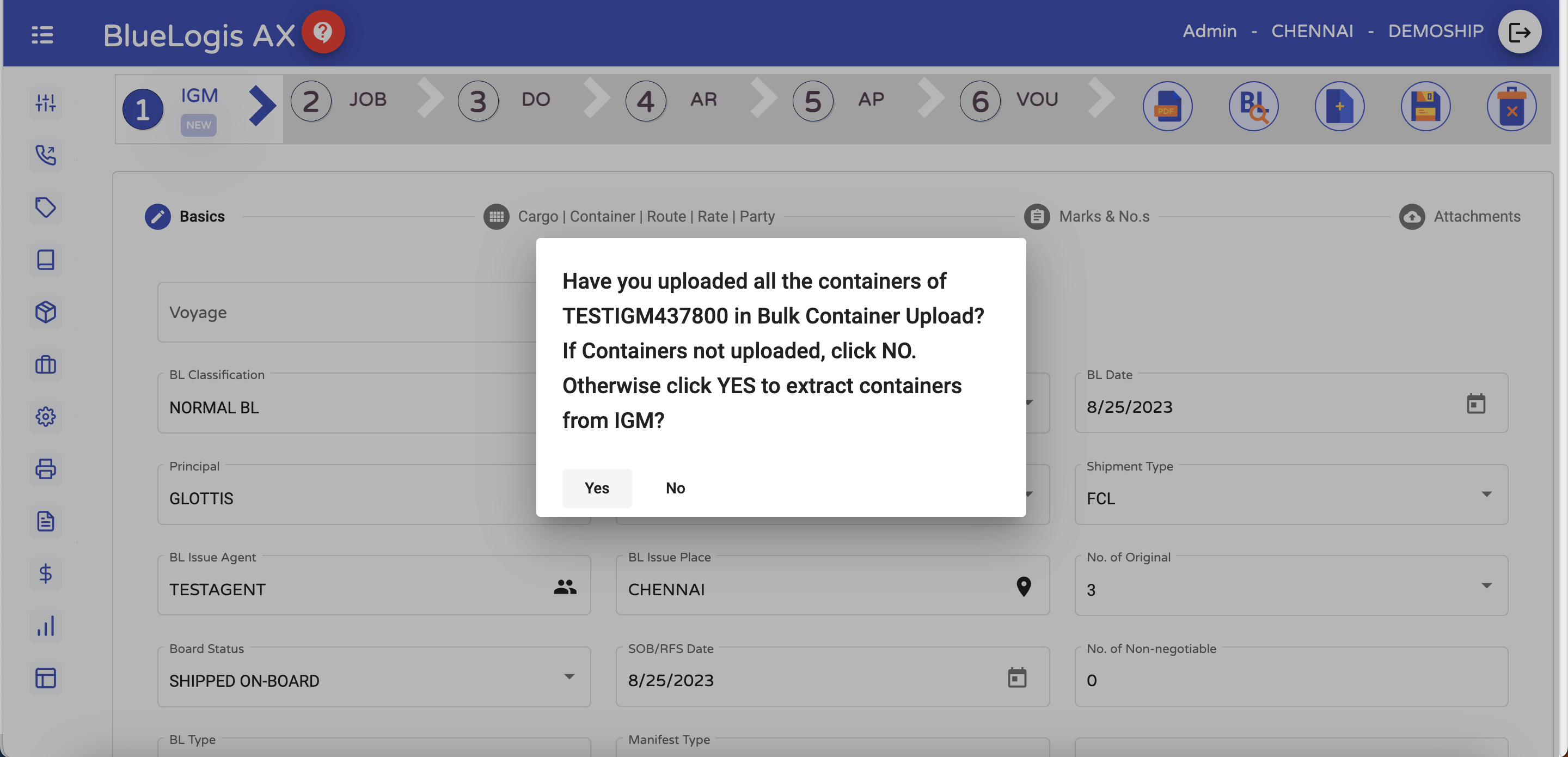Open the book icon in the sidebar

[46, 259]
